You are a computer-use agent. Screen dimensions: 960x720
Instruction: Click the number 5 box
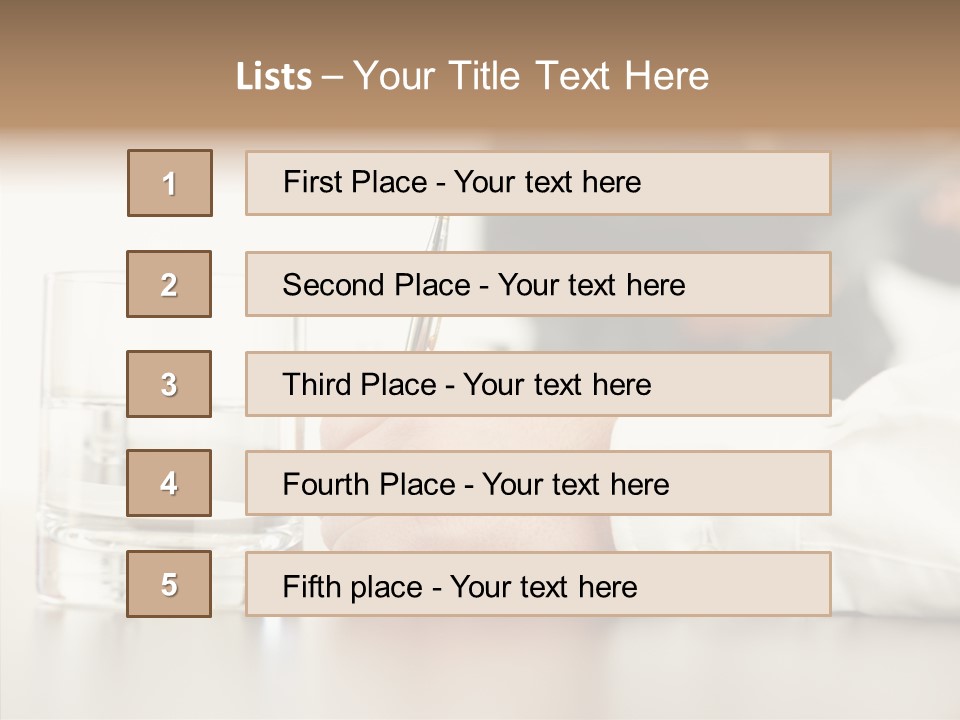(x=169, y=584)
